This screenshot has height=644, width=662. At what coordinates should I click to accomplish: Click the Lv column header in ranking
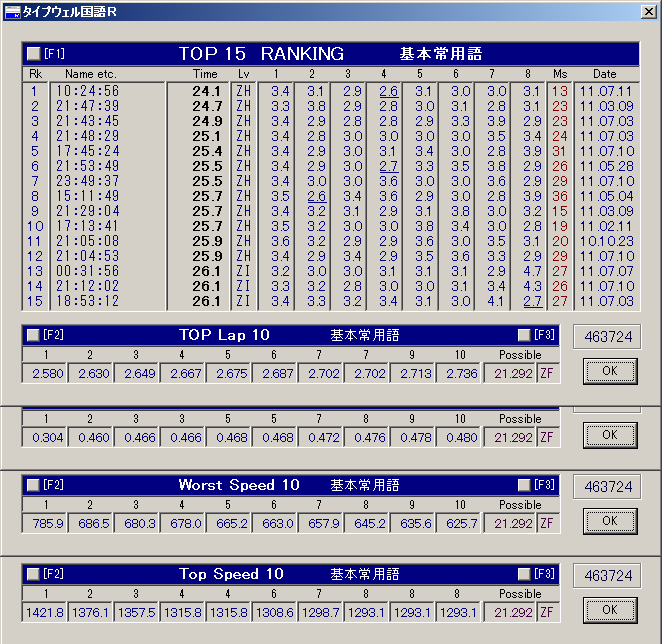(244, 74)
